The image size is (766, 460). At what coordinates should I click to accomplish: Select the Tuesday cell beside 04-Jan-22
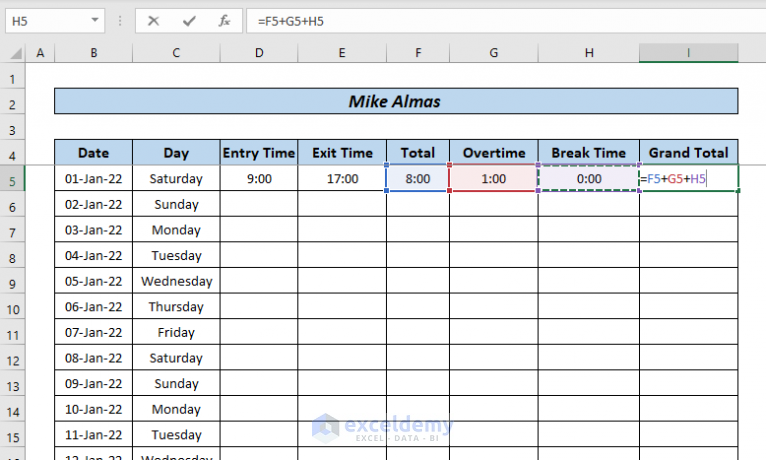176,255
